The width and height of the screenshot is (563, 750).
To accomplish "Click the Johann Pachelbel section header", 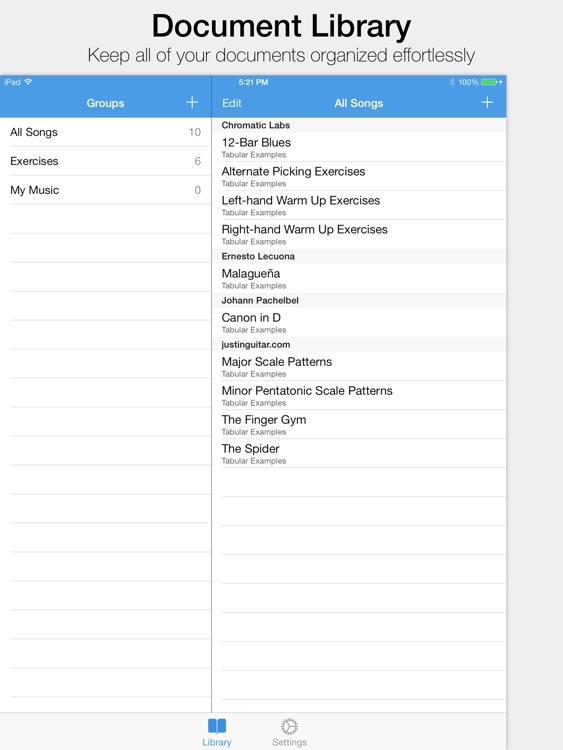I will point(359,300).
